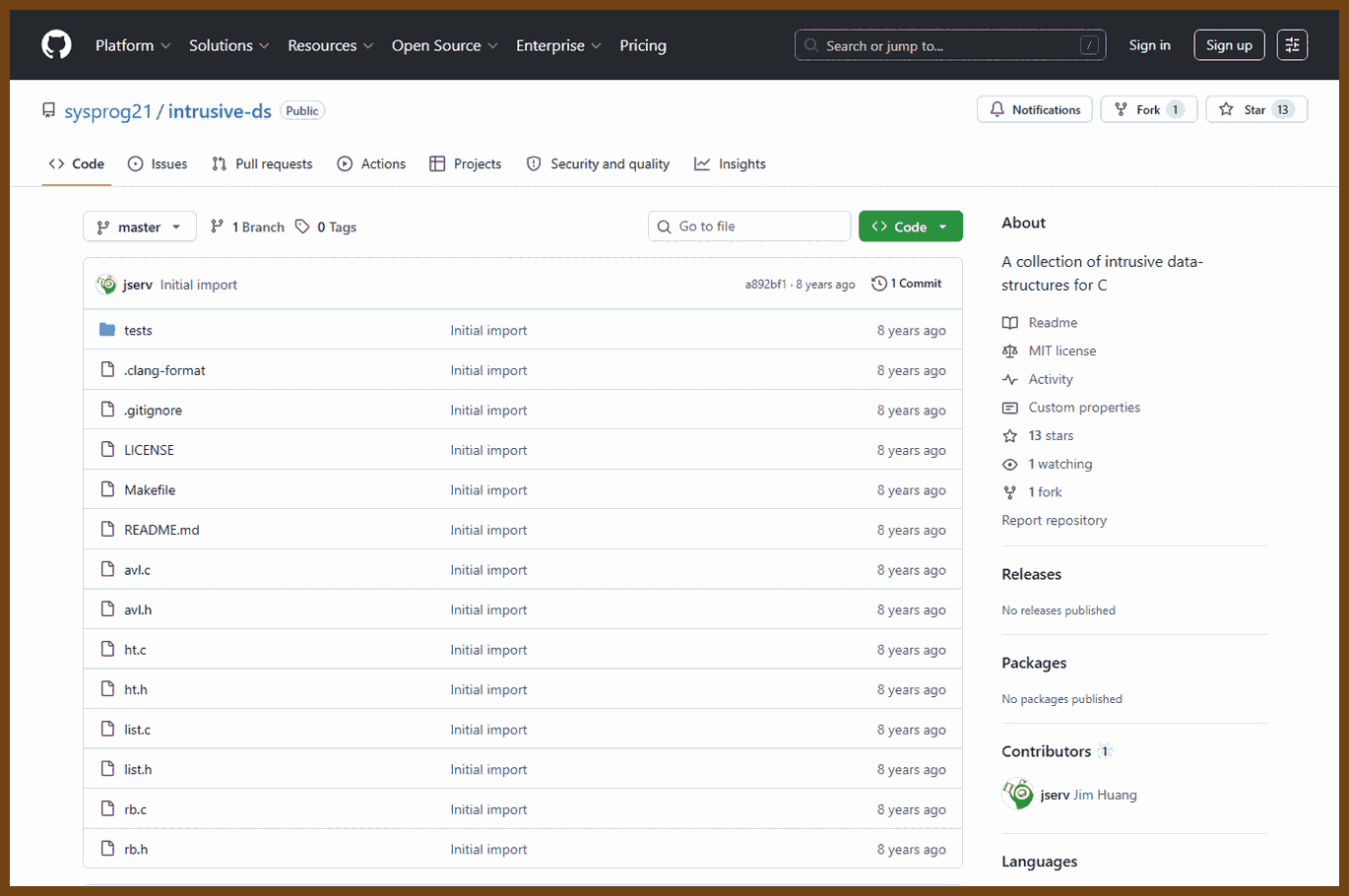Expand the Solutions menu
Viewport: 1349px width, 896px height.
pos(229,45)
